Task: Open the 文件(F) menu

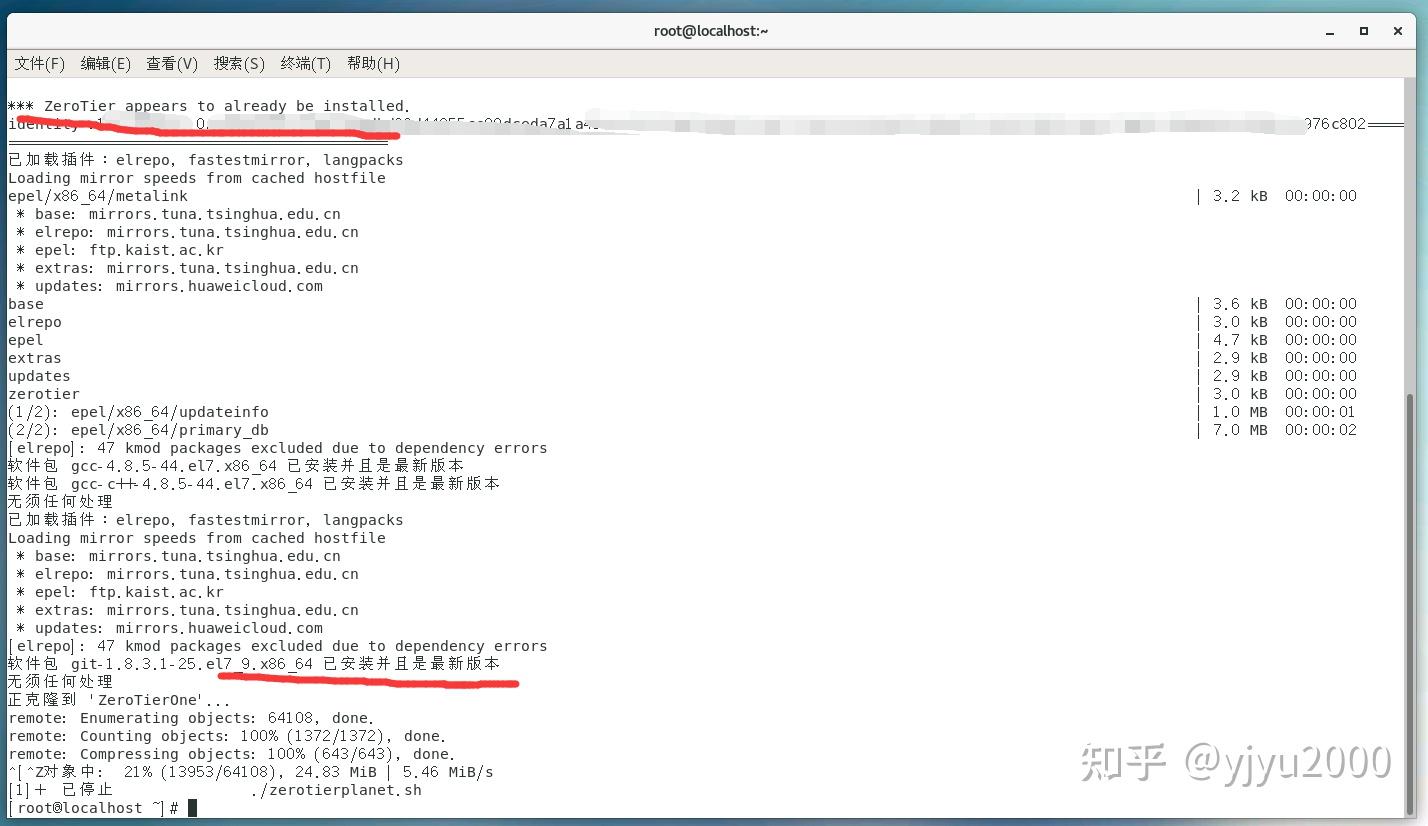Action: pyautogui.click(x=40, y=63)
